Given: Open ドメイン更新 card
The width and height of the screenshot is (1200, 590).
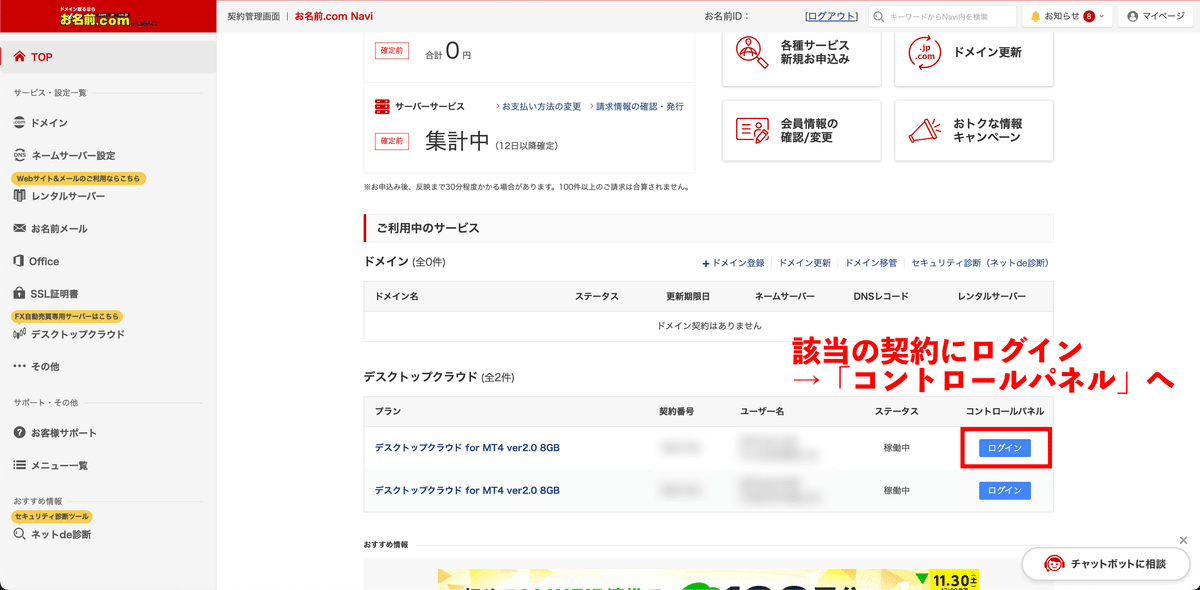Looking at the screenshot, I should click(x=974, y=53).
